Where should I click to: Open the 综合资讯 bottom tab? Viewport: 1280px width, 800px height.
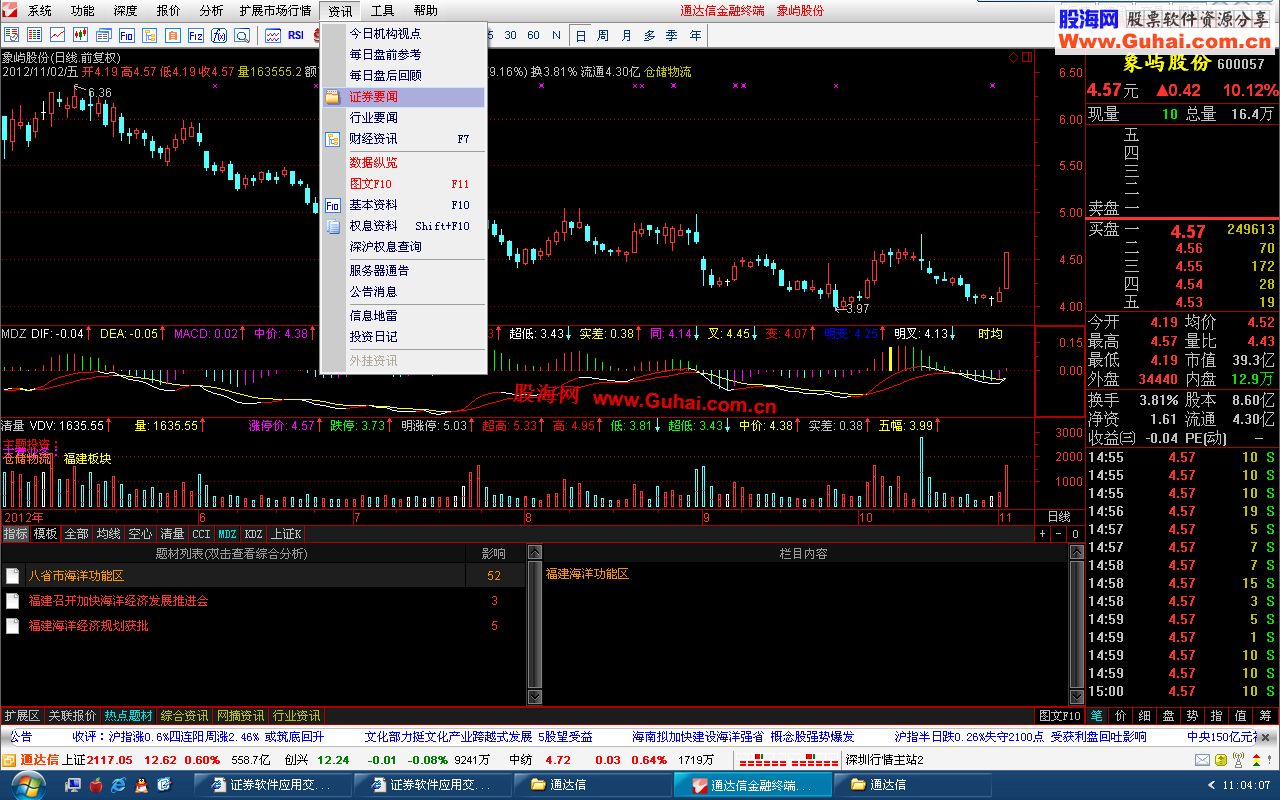click(184, 716)
